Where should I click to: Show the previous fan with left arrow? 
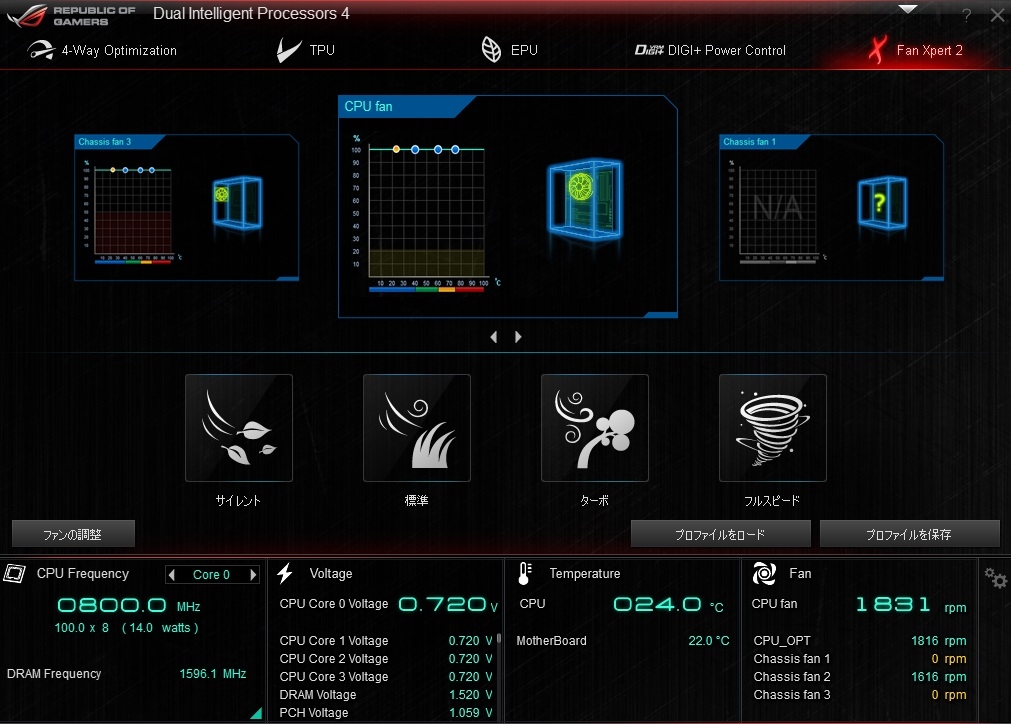(494, 337)
